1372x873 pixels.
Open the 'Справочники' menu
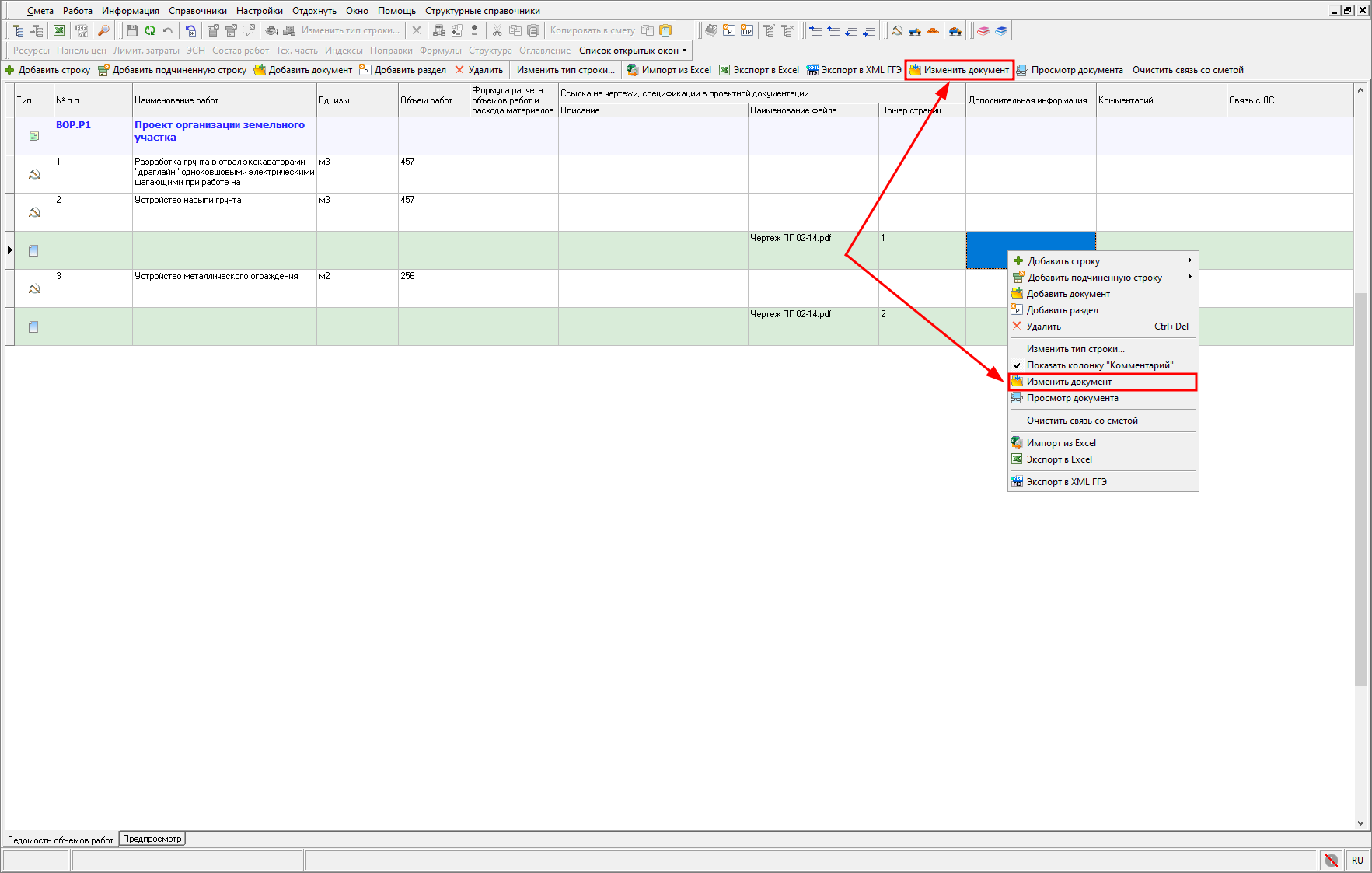pos(197,11)
